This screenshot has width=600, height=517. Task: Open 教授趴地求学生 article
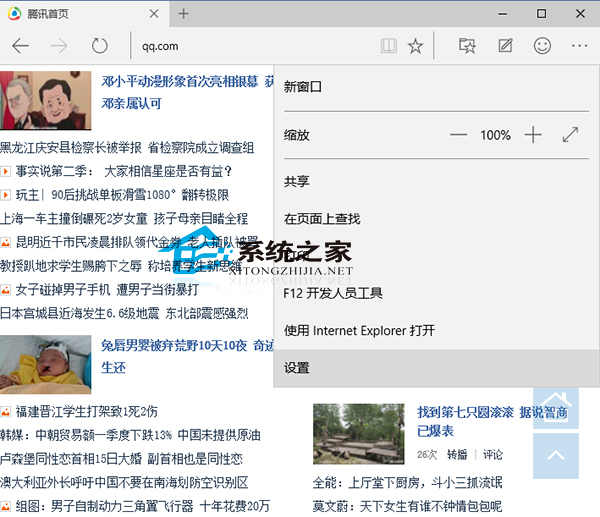click(121, 266)
